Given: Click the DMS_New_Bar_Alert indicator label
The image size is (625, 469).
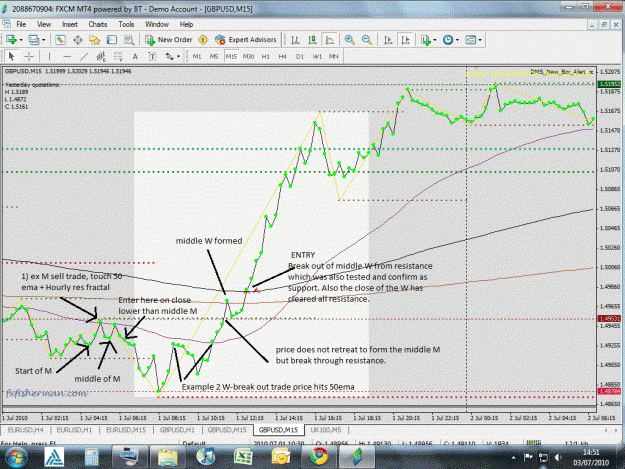Looking at the screenshot, I should click(560, 72).
